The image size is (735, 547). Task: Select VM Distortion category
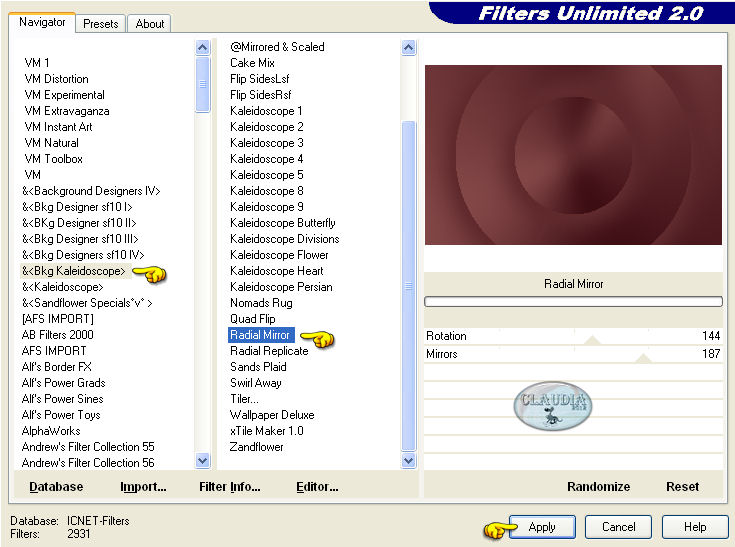57,79
